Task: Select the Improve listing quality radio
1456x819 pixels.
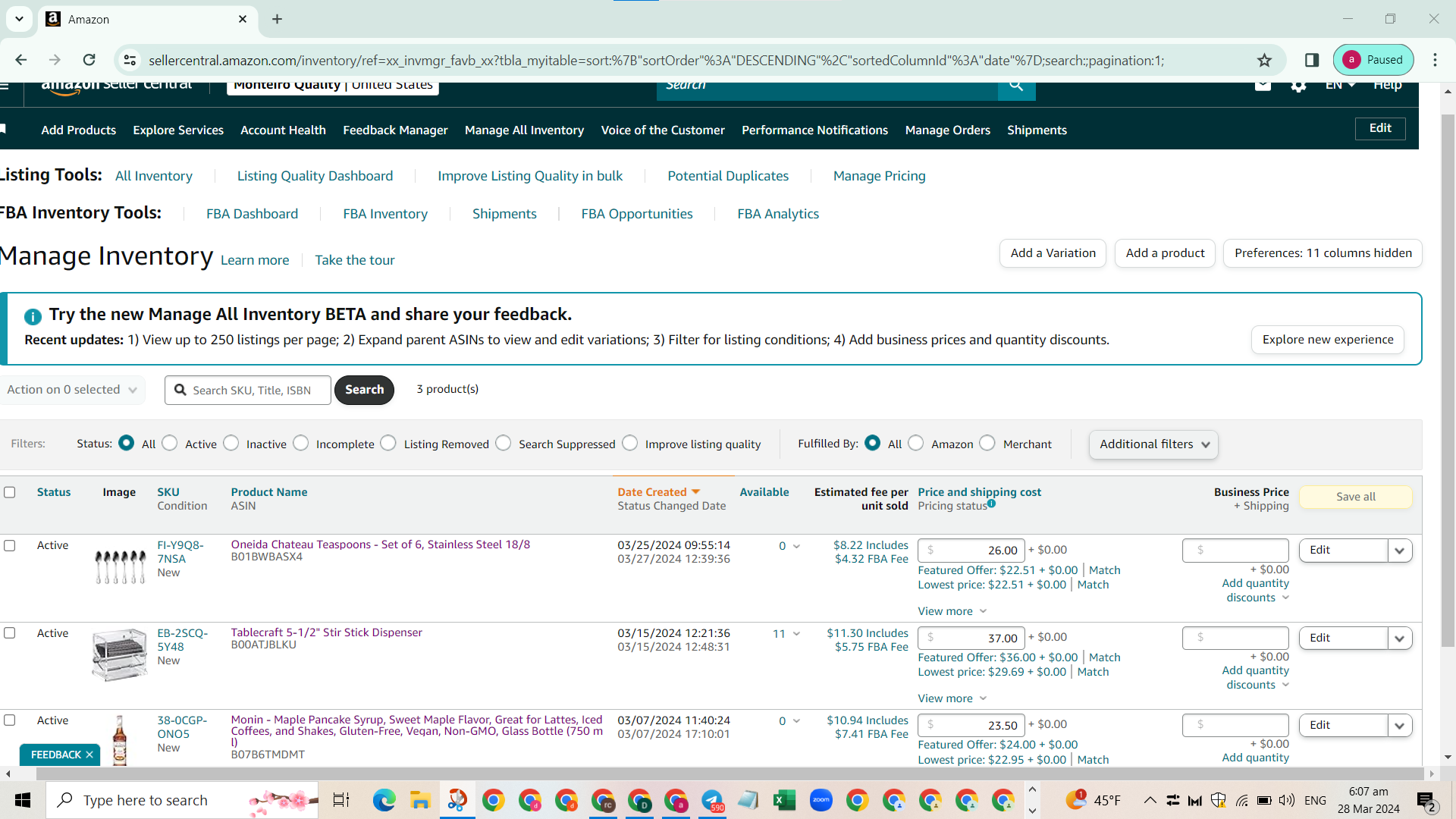Action: pyautogui.click(x=630, y=443)
